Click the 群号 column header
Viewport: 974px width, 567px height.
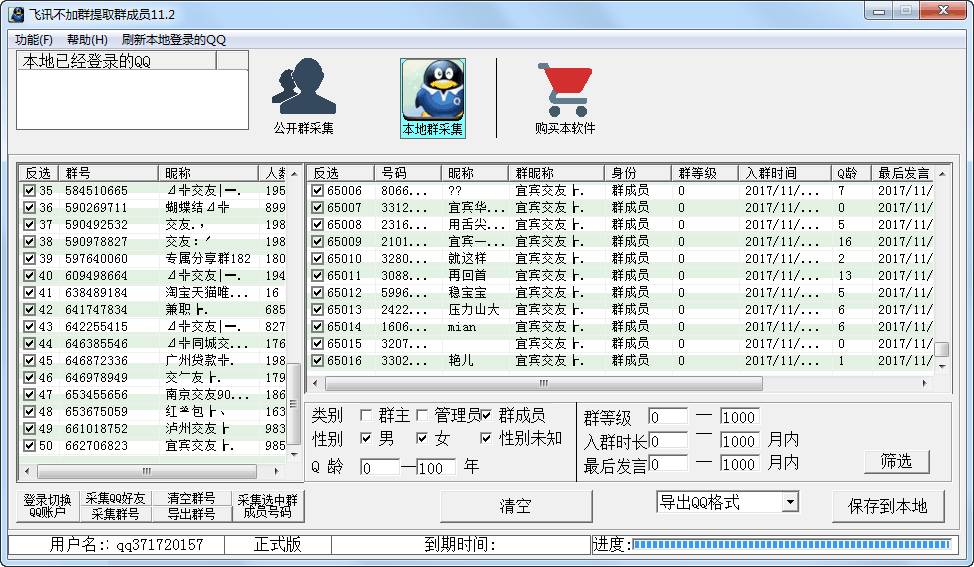(x=108, y=173)
